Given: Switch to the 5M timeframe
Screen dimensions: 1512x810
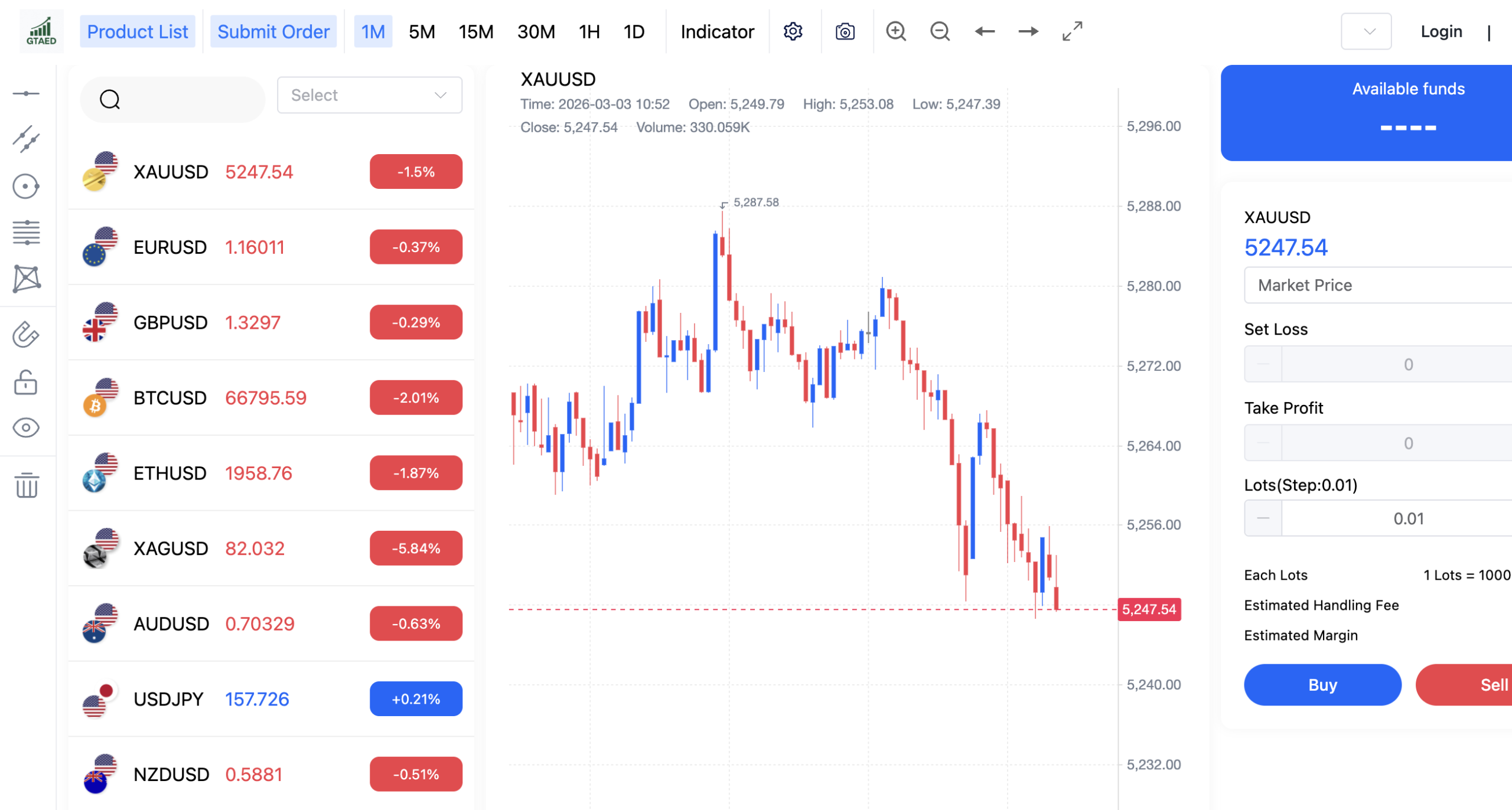Looking at the screenshot, I should pyautogui.click(x=422, y=31).
